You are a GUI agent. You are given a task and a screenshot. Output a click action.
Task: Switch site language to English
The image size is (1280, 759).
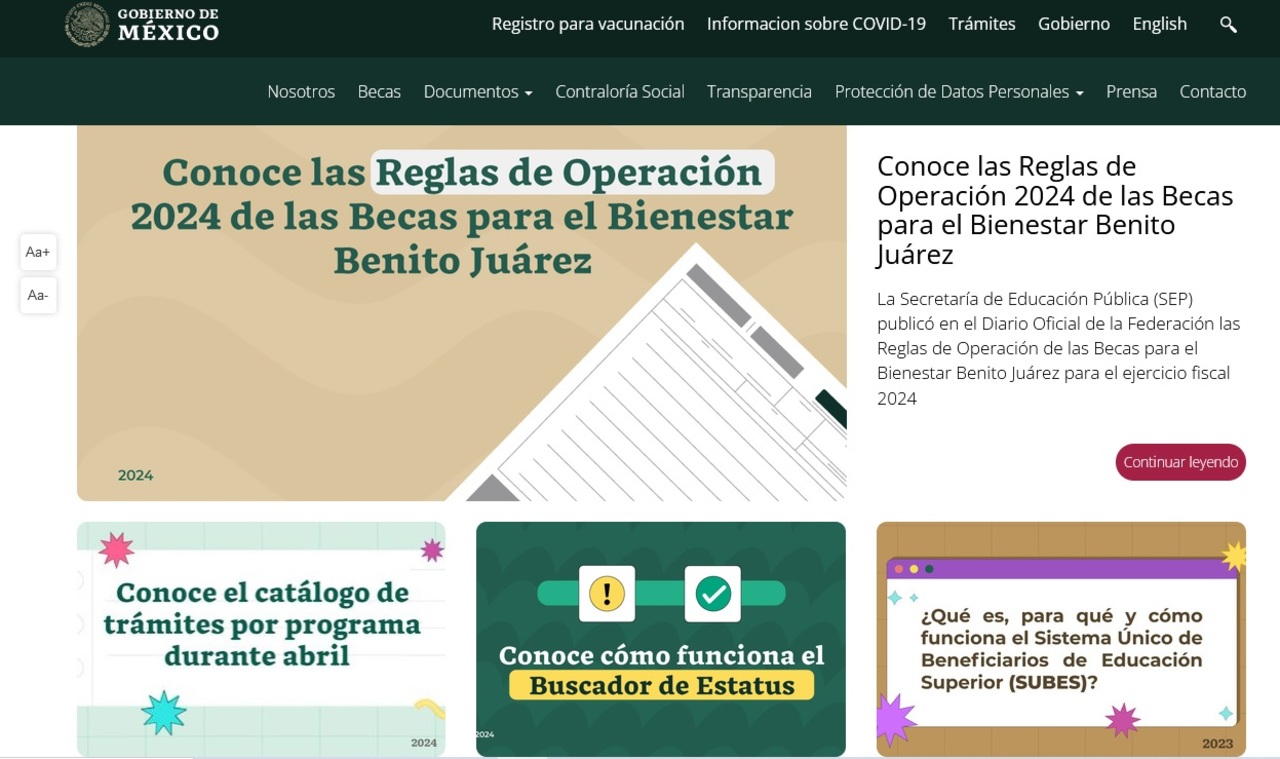click(x=1159, y=24)
